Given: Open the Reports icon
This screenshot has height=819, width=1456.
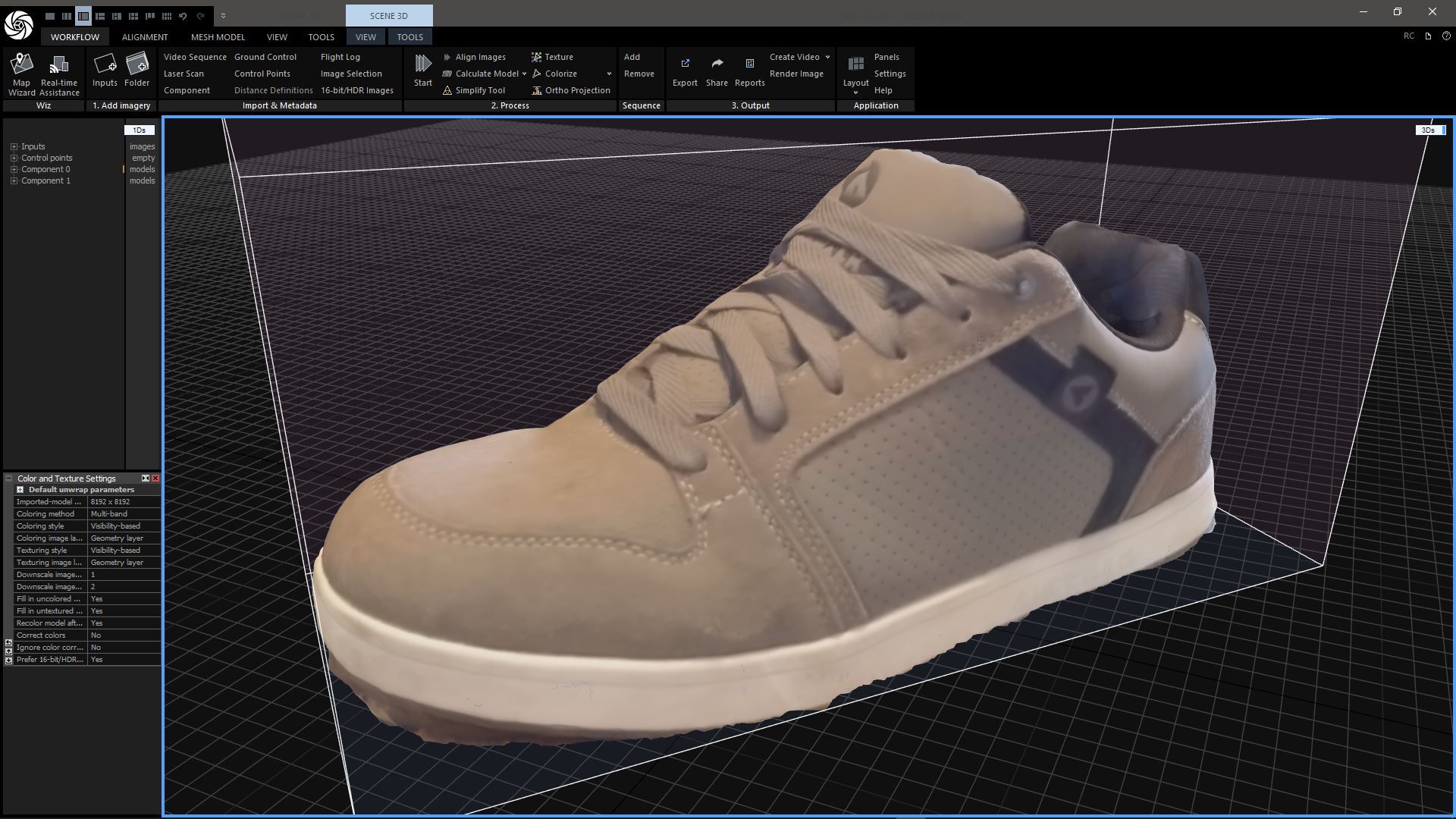Looking at the screenshot, I should pos(749,64).
